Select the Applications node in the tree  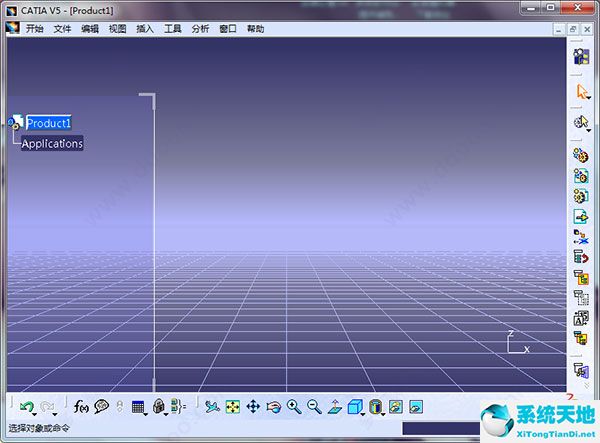[52, 143]
